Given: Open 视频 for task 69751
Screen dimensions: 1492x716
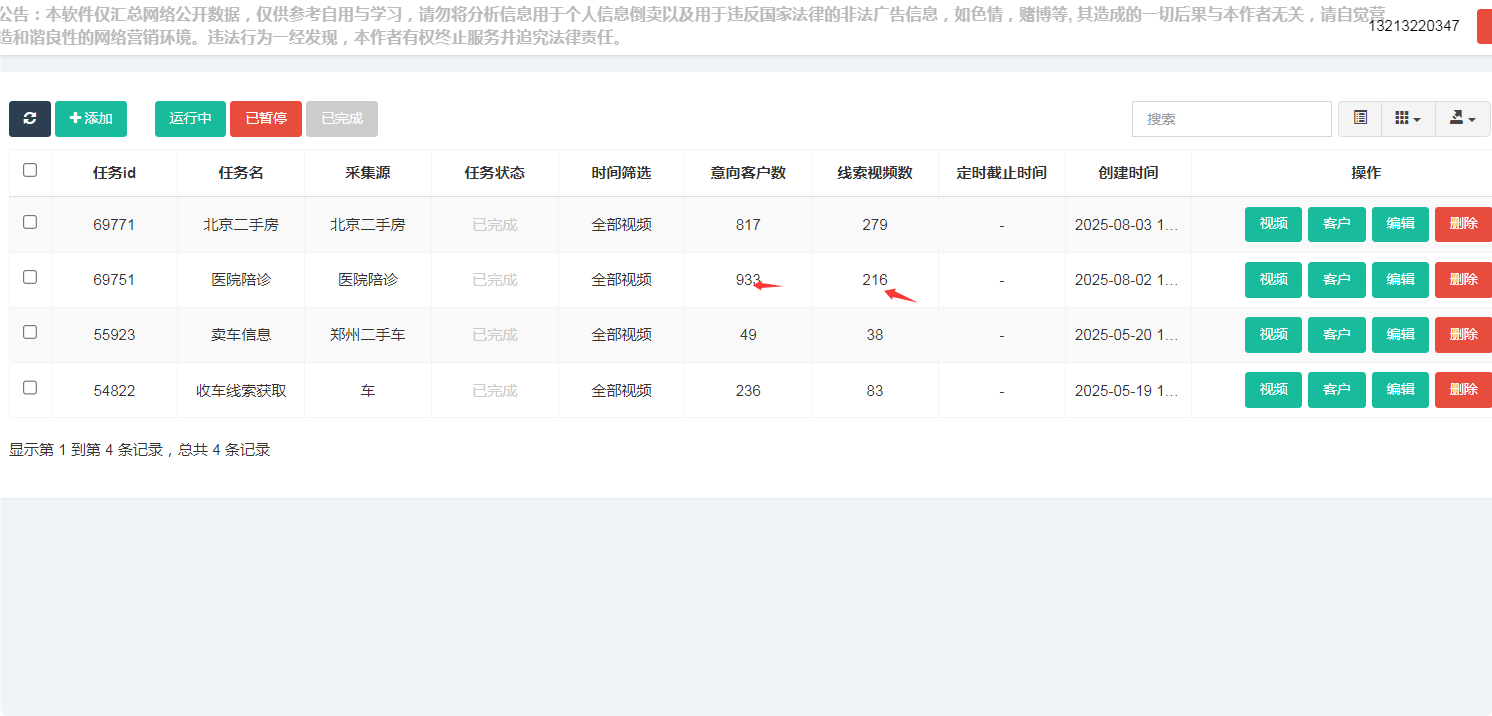Looking at the screenshot, I should pos(1273,280).
